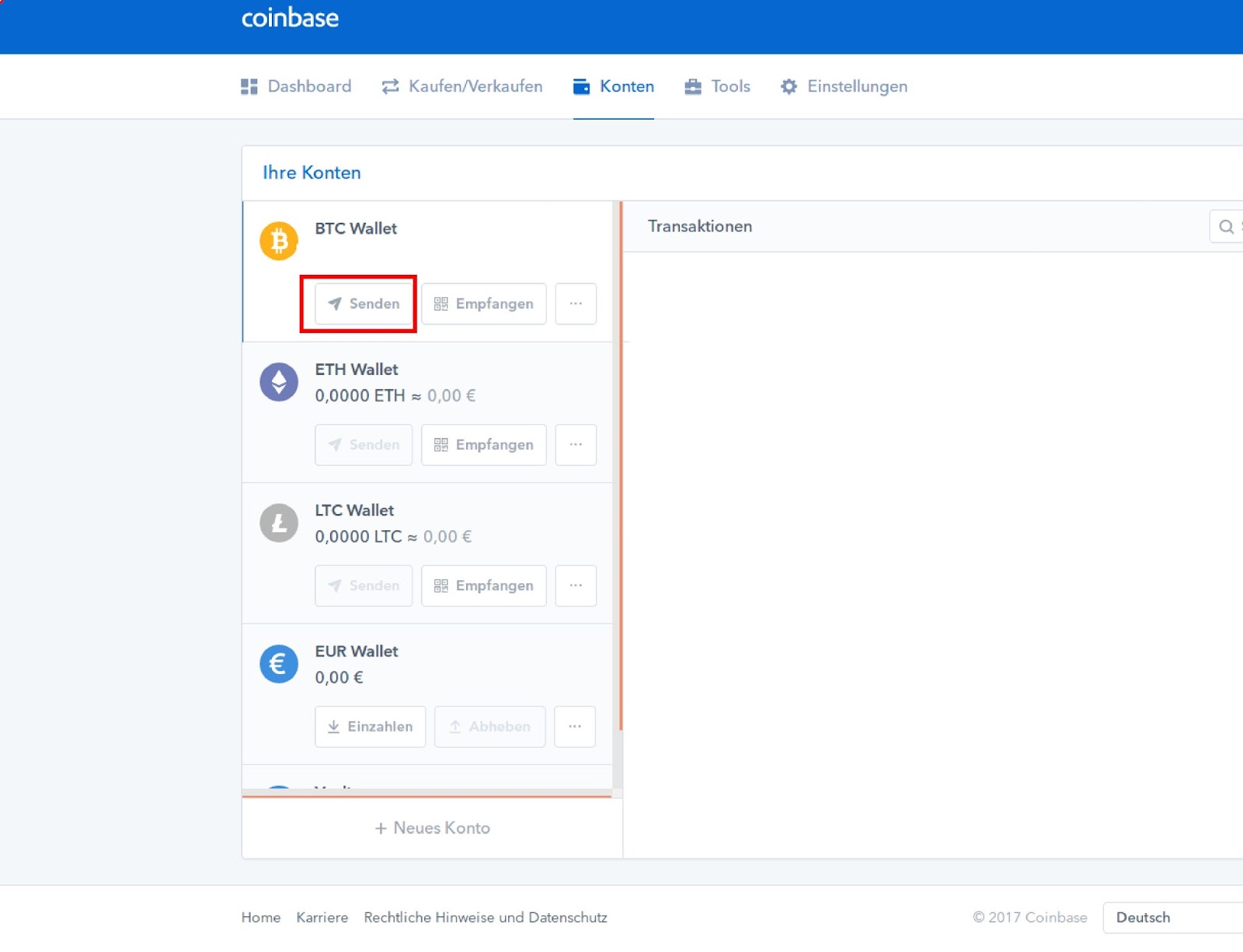Screen dimensions: 1243x952
Task: Select the LTC Wallet title
Action: click(x=354, y=510)
